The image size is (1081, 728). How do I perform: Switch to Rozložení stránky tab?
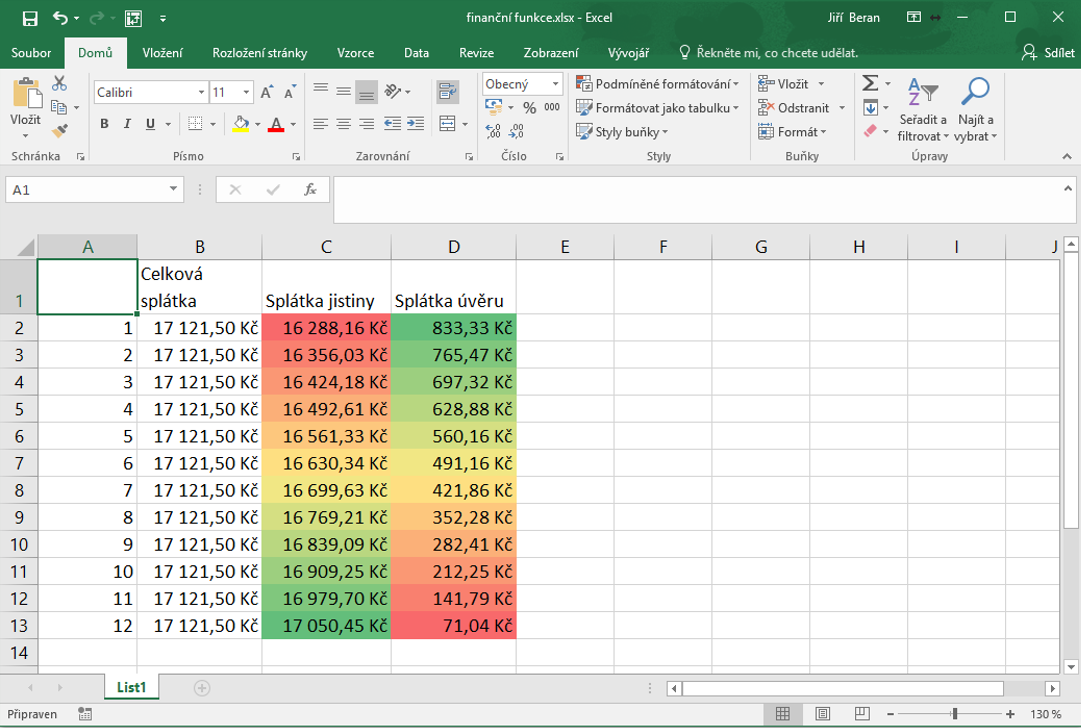[260, 53]
